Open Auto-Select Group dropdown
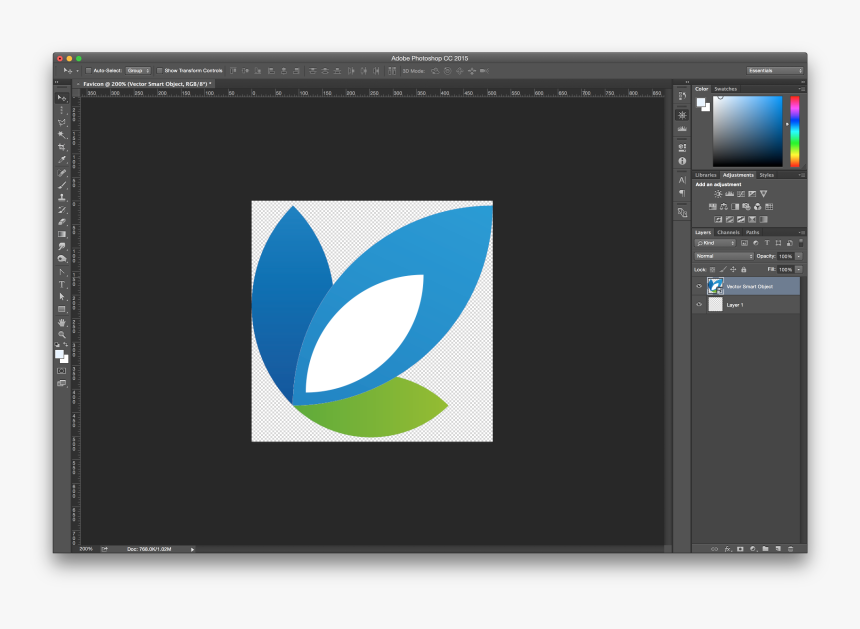Viewport: 860px width, 629px height. pos(138,71)
